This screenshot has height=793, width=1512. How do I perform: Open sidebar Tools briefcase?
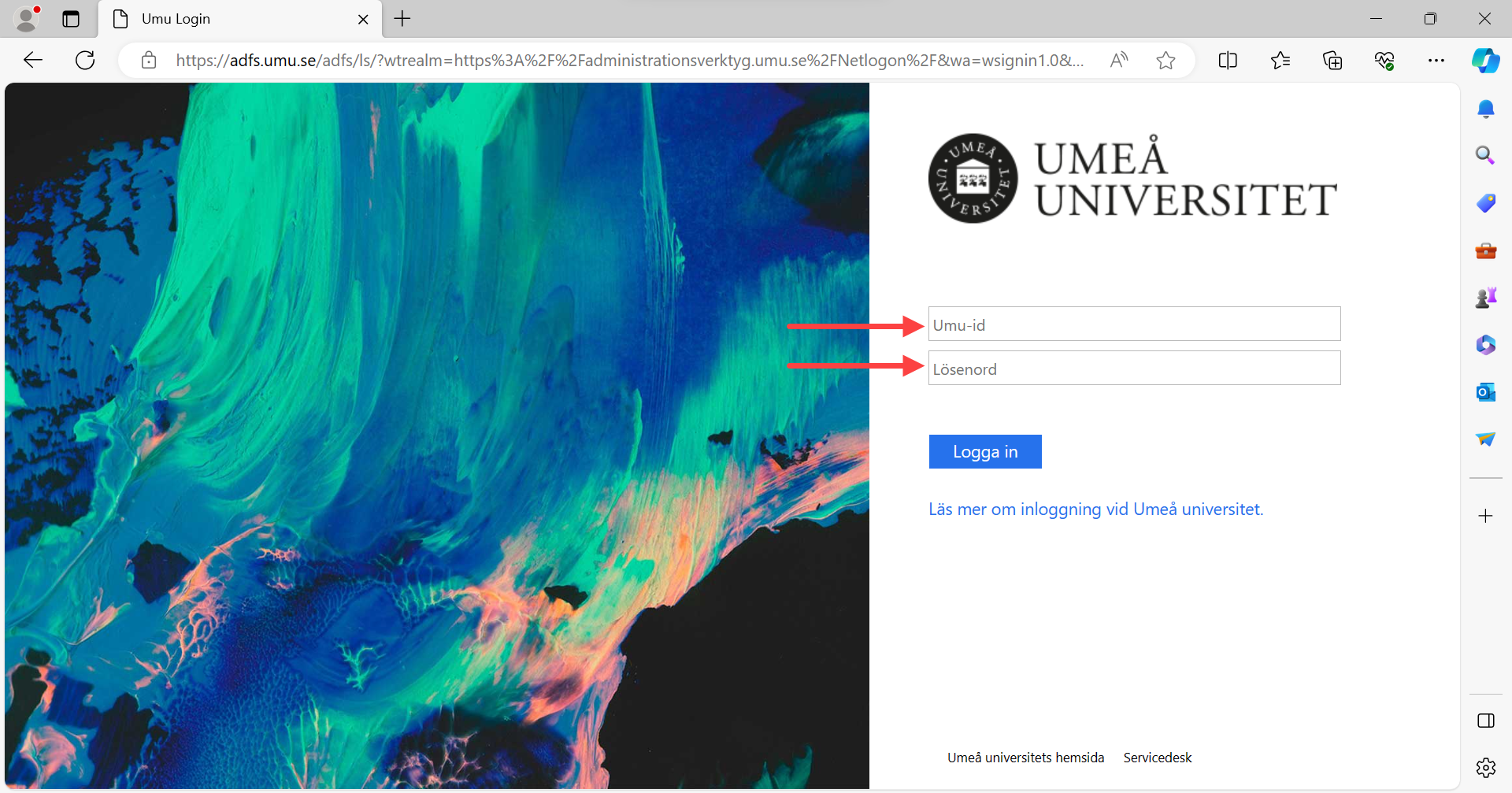click(1486, 250)
